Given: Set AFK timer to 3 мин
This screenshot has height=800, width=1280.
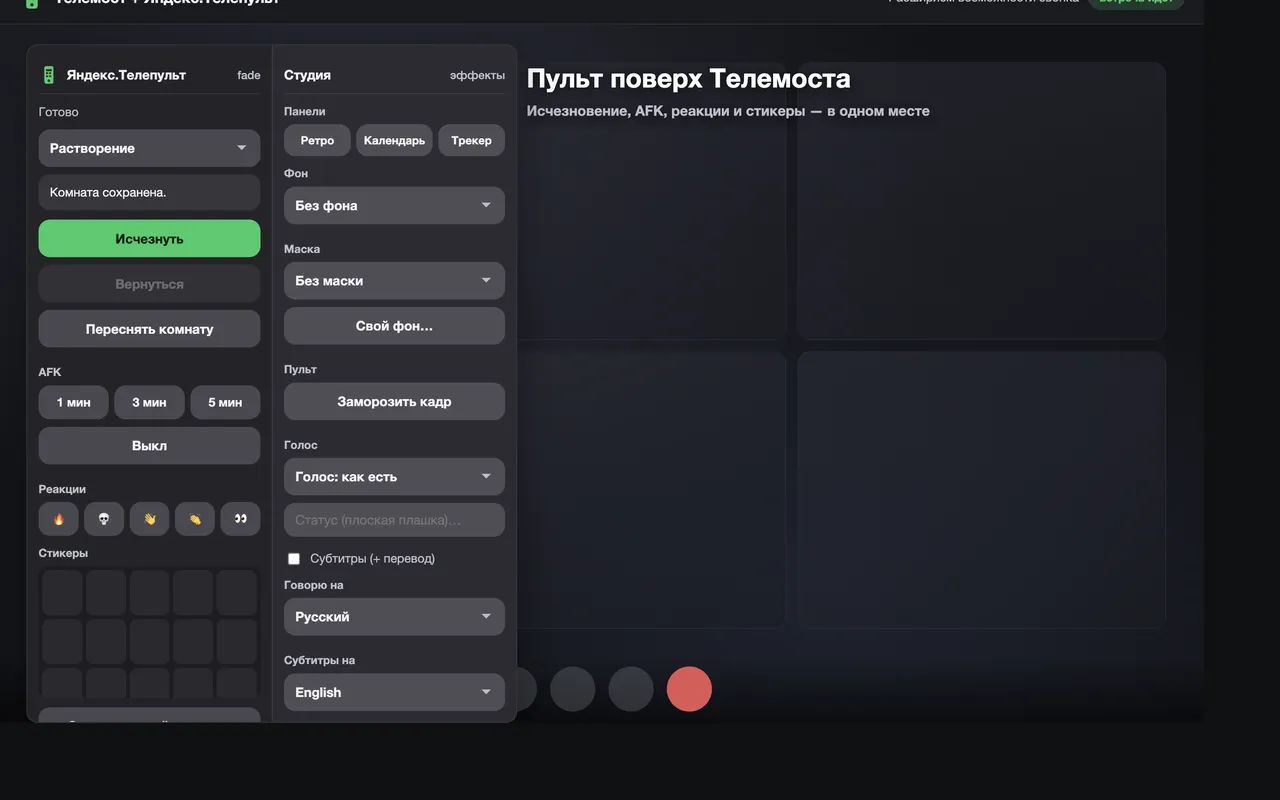Looking at the screenshot, I should 149,402.
